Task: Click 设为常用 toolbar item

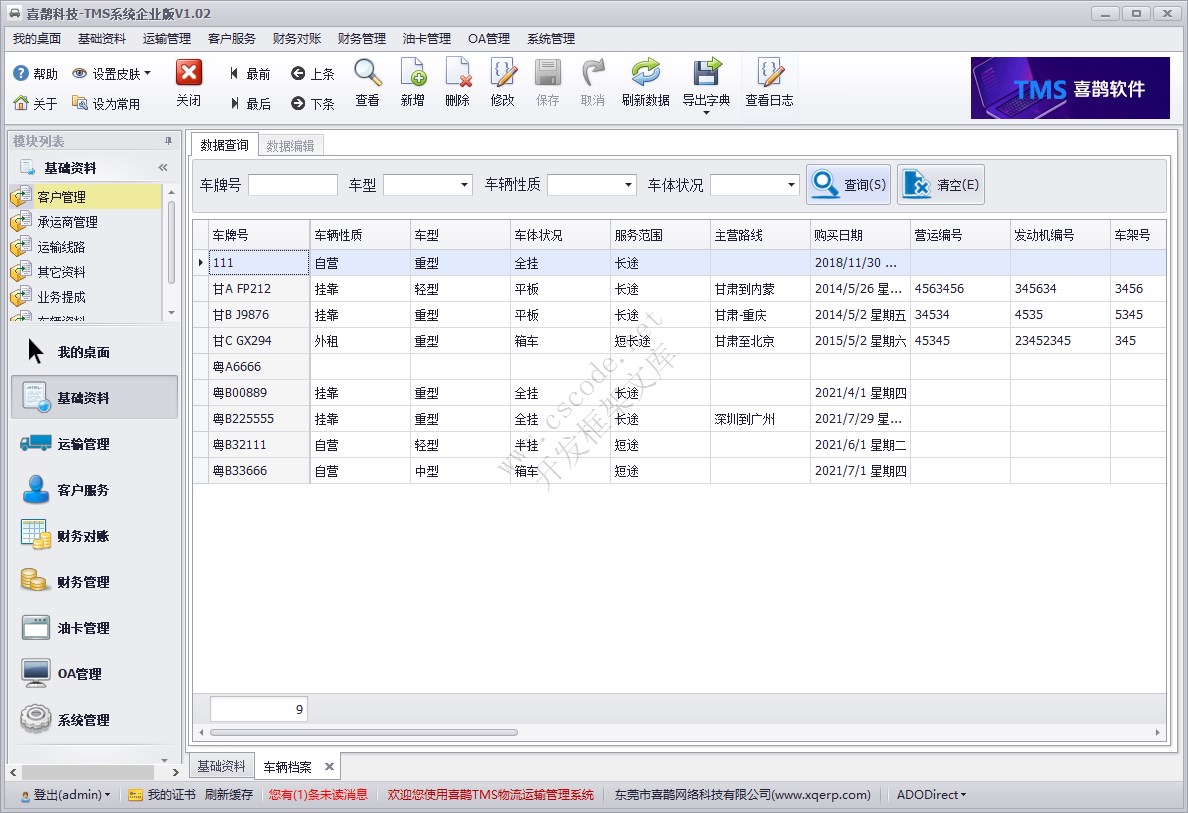Action: pyautogui.click(x=105, y=103)
